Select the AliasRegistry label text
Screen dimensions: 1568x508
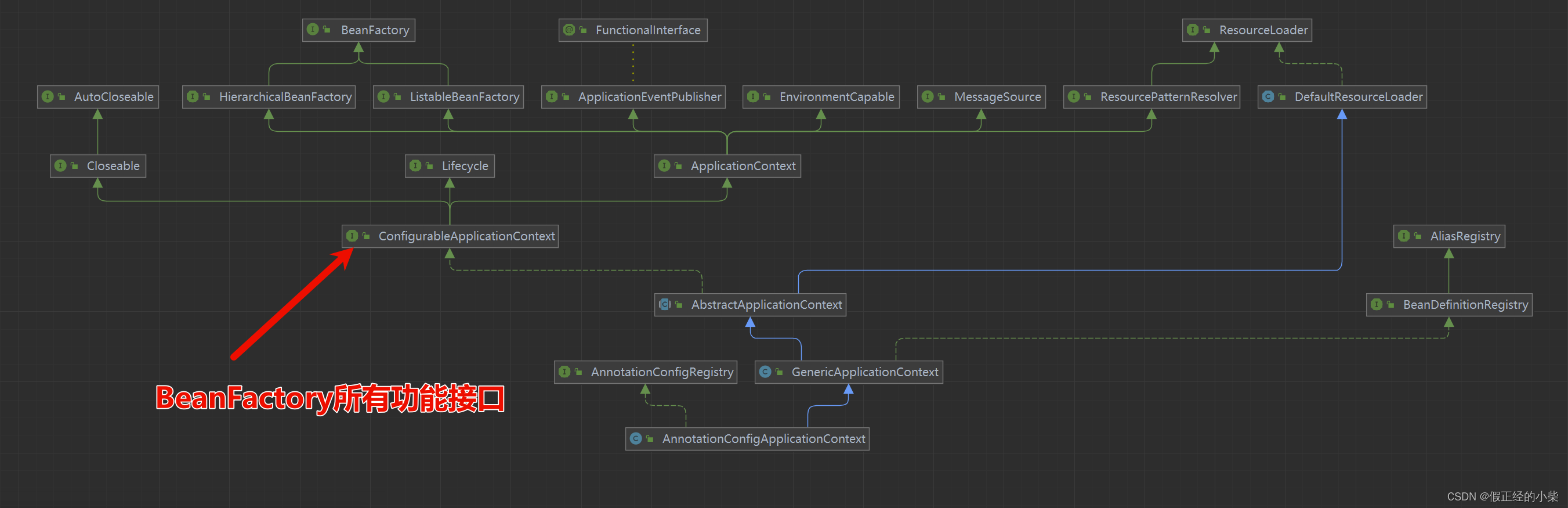click(x=1465, y=236)
